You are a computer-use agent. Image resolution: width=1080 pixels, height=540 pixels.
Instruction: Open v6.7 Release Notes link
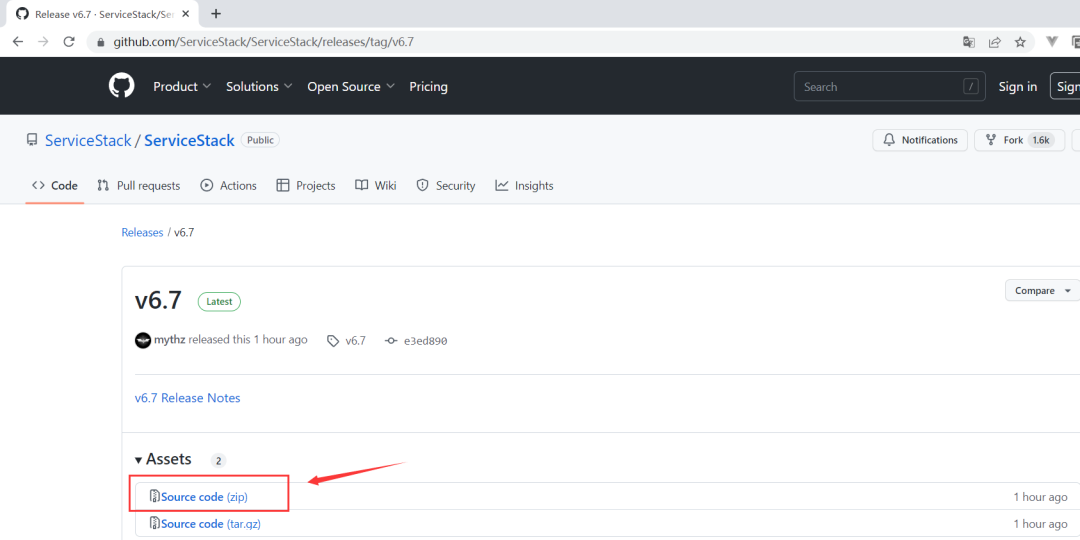(x=187, y=398)
